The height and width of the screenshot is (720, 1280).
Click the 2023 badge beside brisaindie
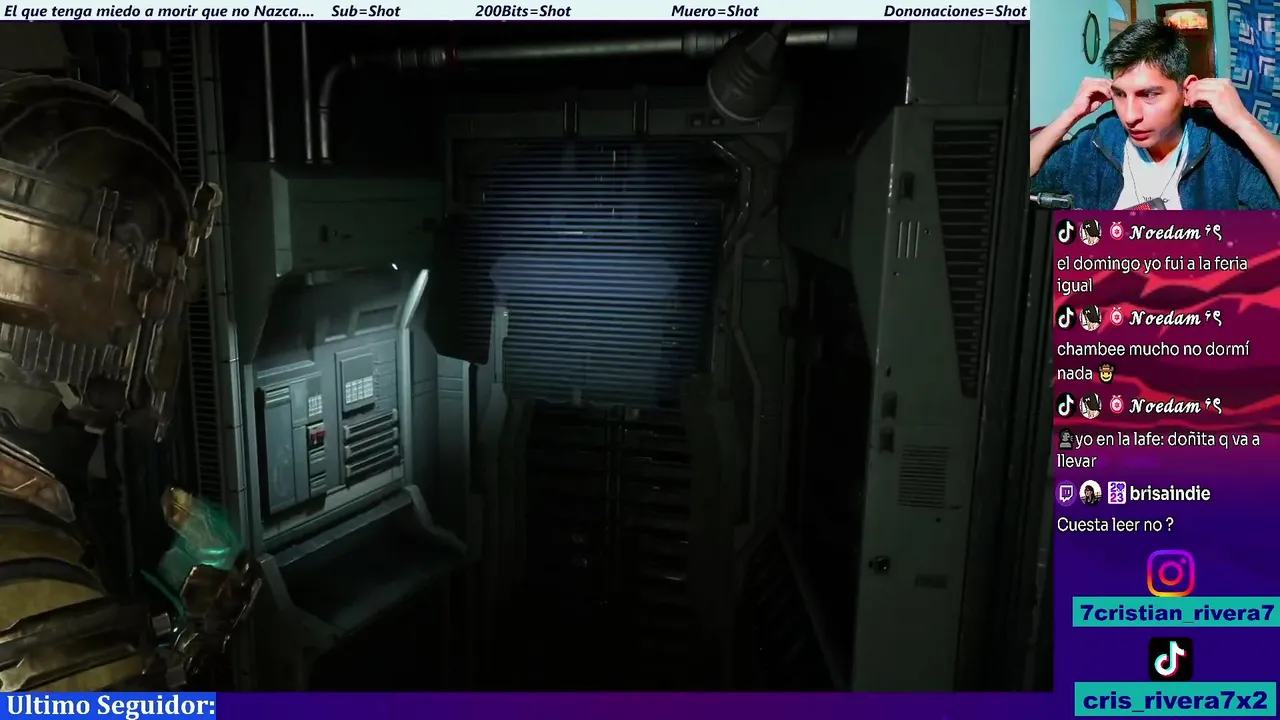pos(1116,493)
